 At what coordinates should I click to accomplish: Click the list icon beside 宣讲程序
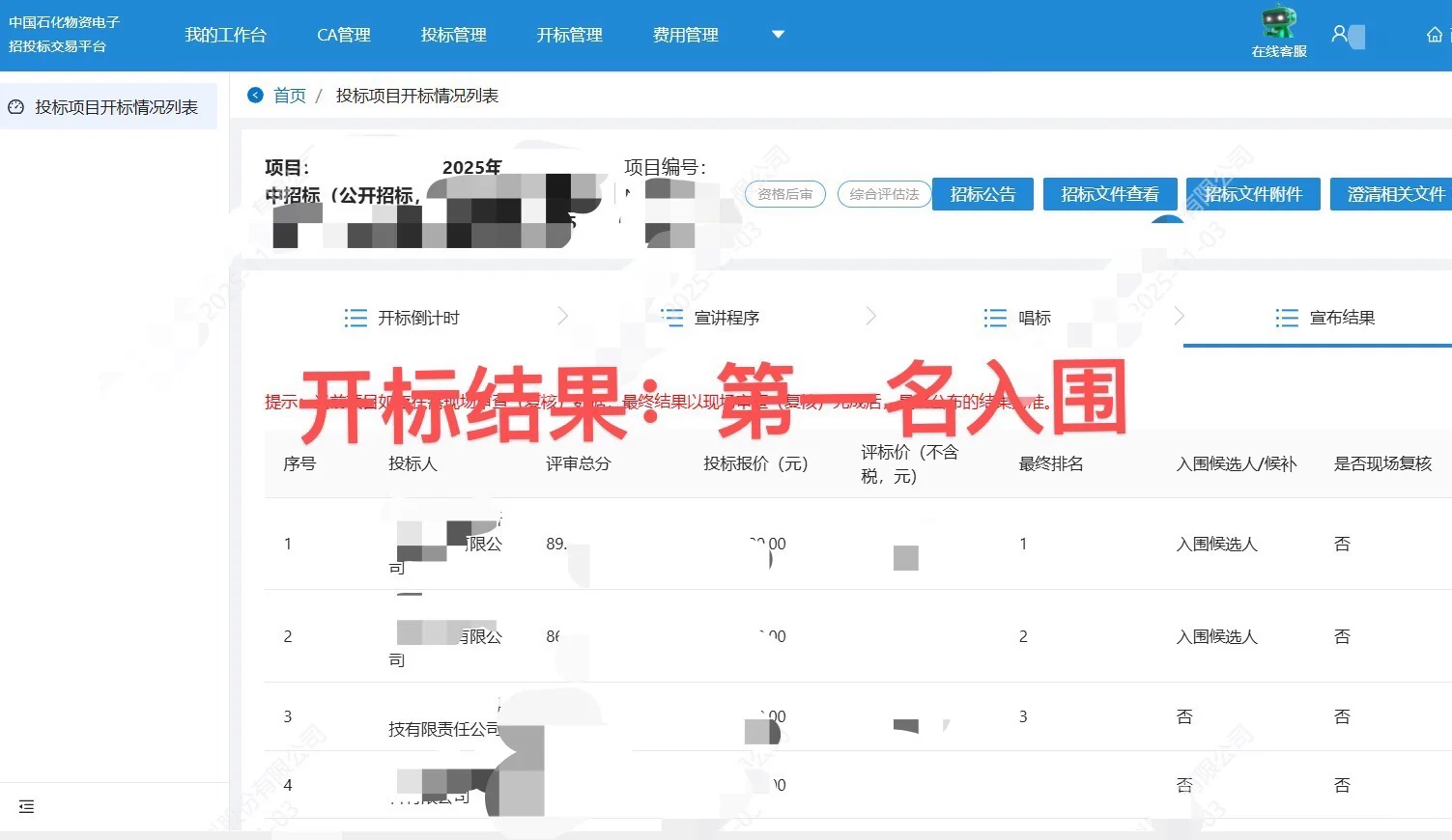click(x=671, y=317)
